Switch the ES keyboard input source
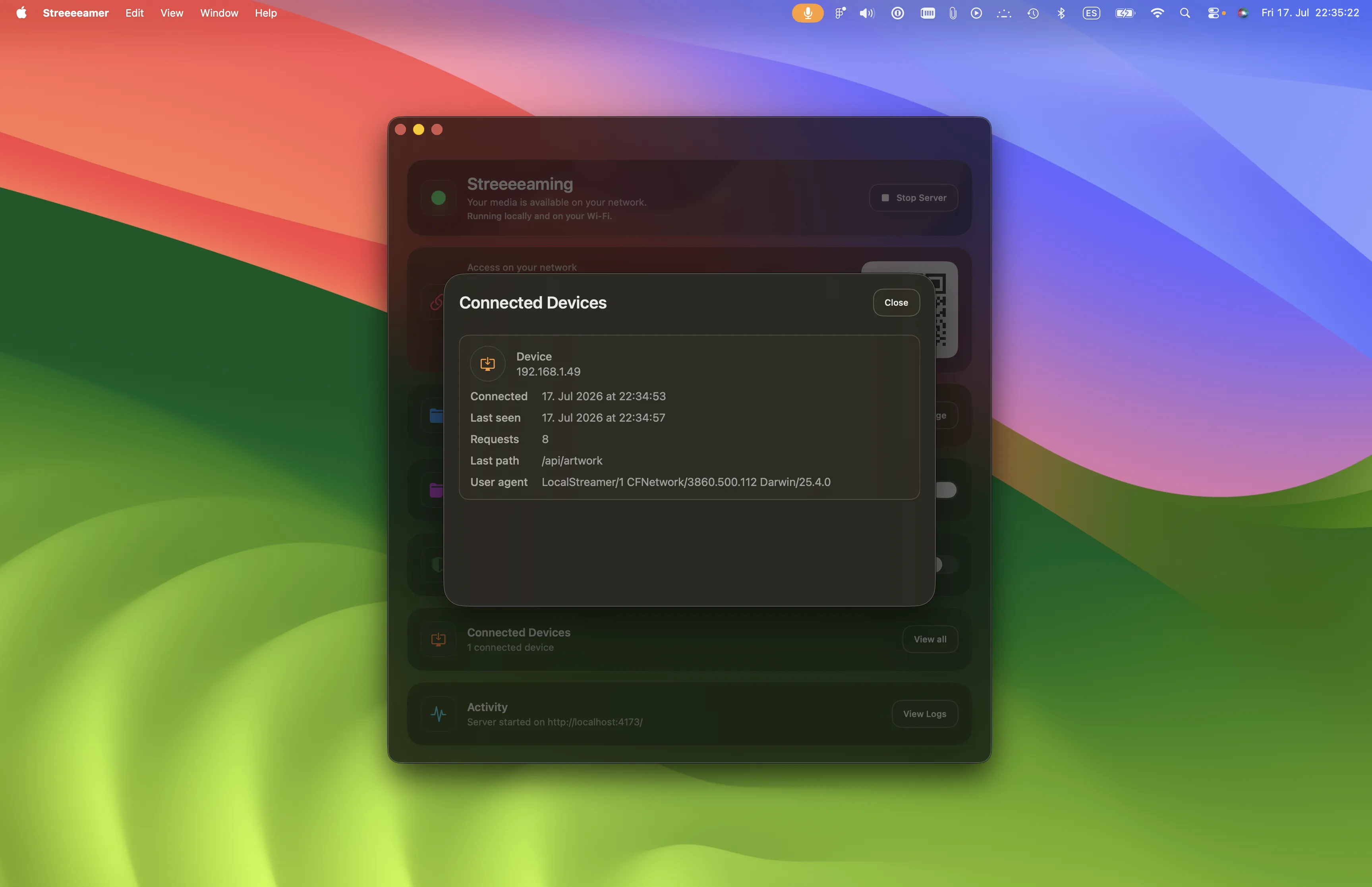 coord(1091,13)
